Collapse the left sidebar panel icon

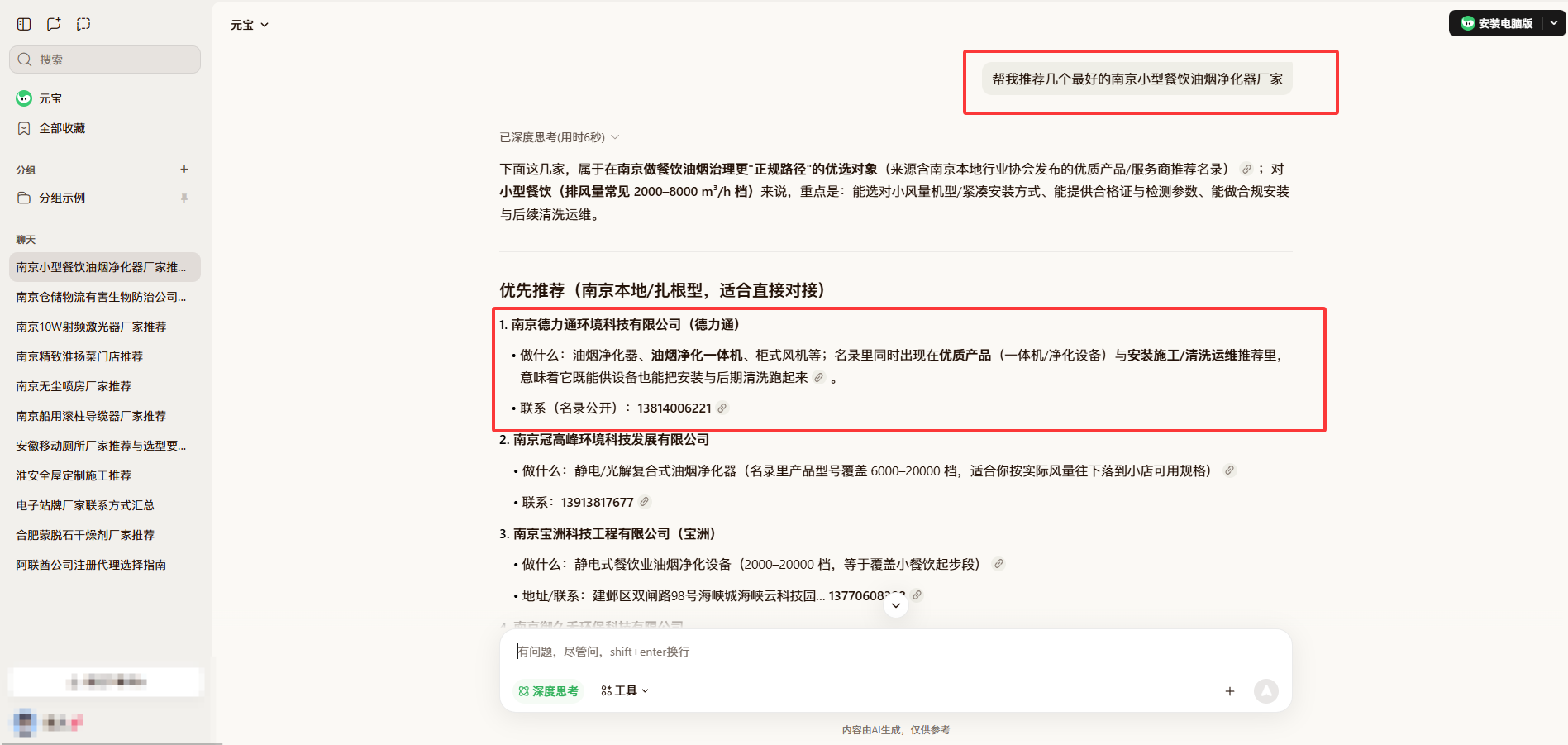click(24, 24)
